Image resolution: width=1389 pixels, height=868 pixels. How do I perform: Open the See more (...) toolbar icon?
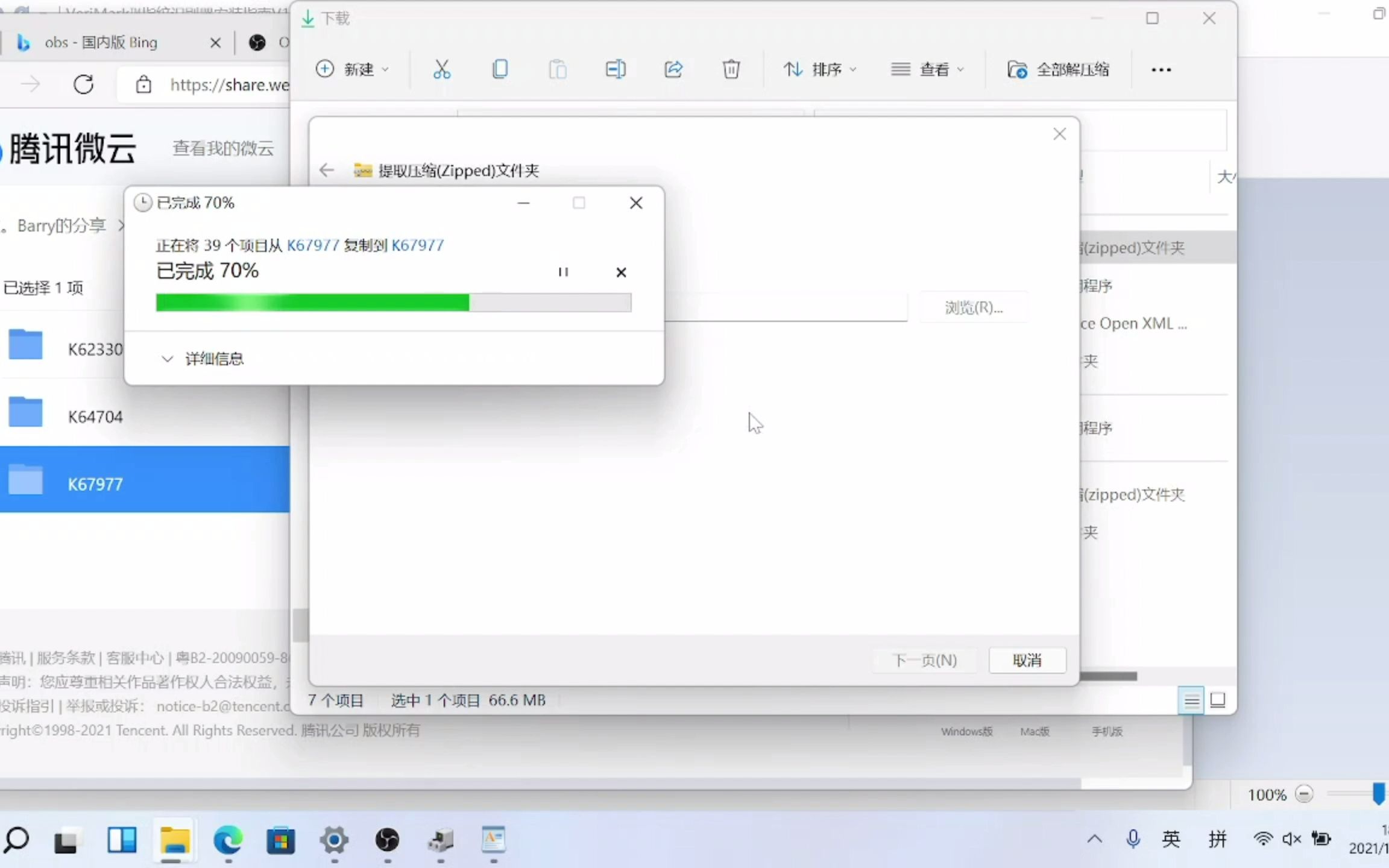(1161, 69)
